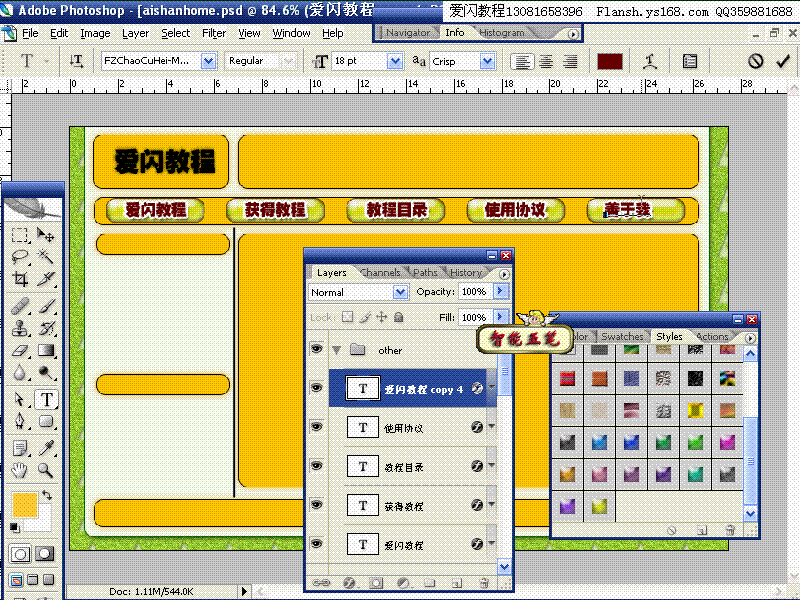This screenshot has width=800, height=600.
Task: Switch to the Swatches tab
Action: (x=622, y=337)
